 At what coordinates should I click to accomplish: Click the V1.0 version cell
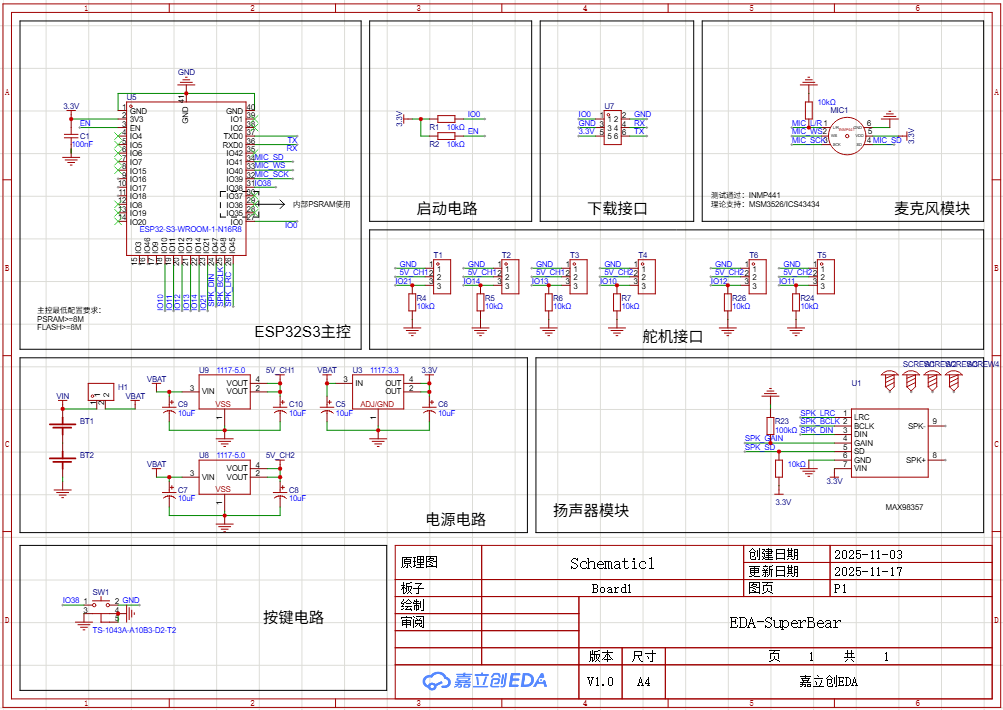click(x=600, y=682)
